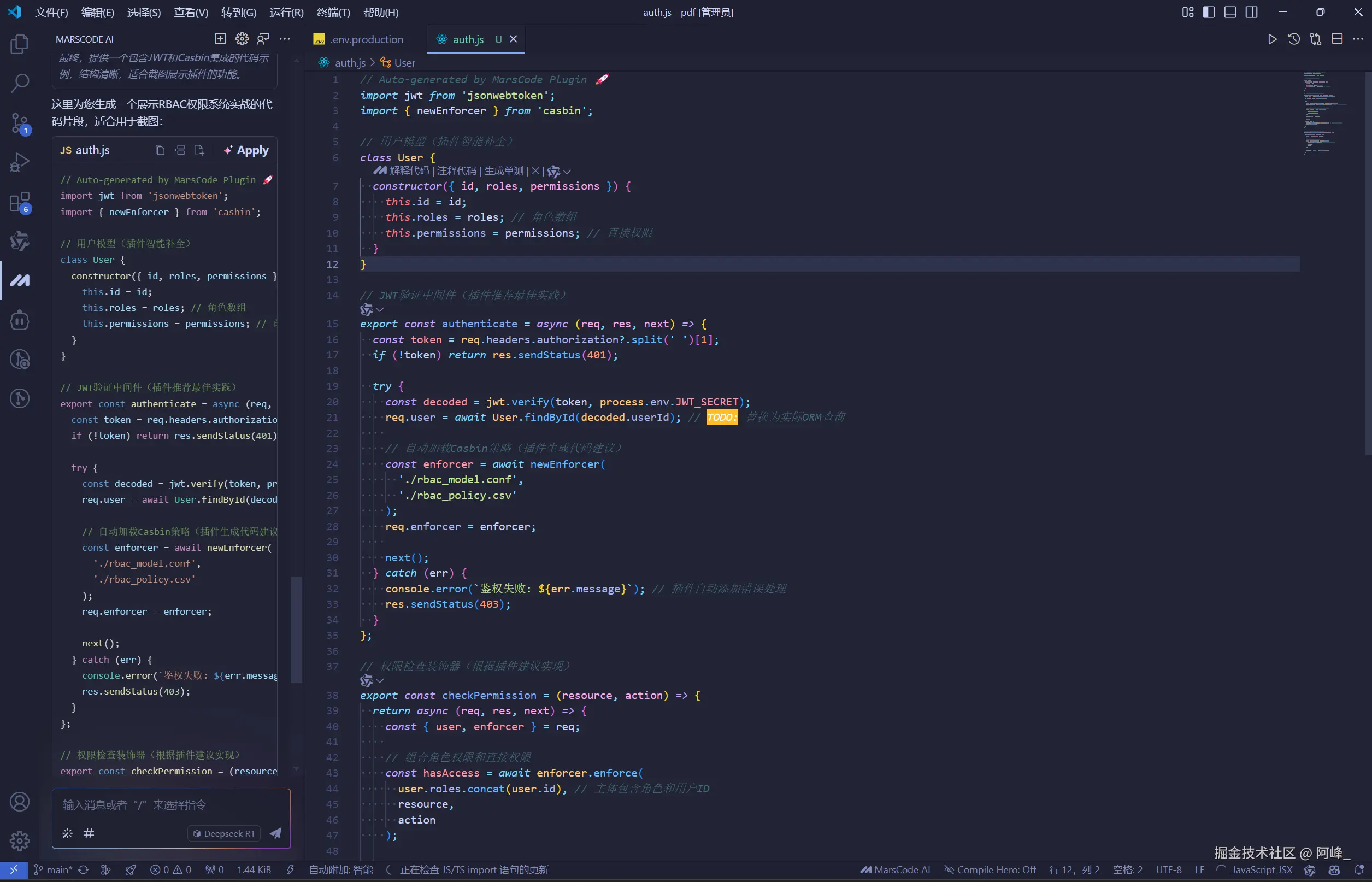1372x882 pixels.
Task: Click the MarsCode AI activity bar icon
Action: pos(20,280)
